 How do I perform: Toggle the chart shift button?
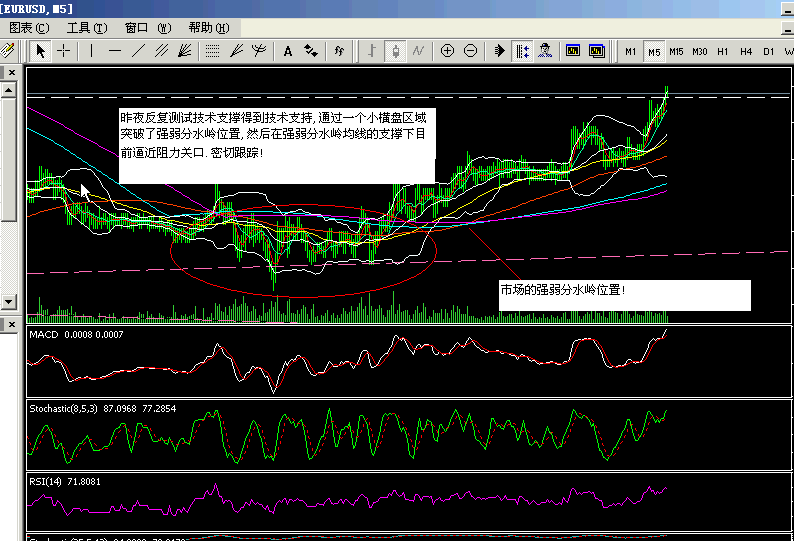coord(523,51)
